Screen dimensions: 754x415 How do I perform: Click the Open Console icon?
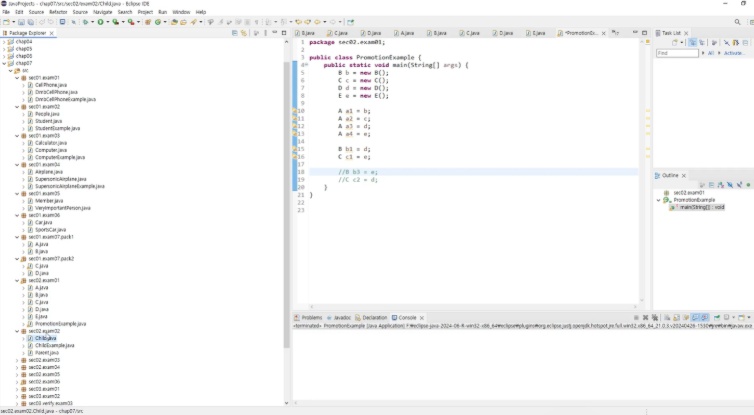741,318
